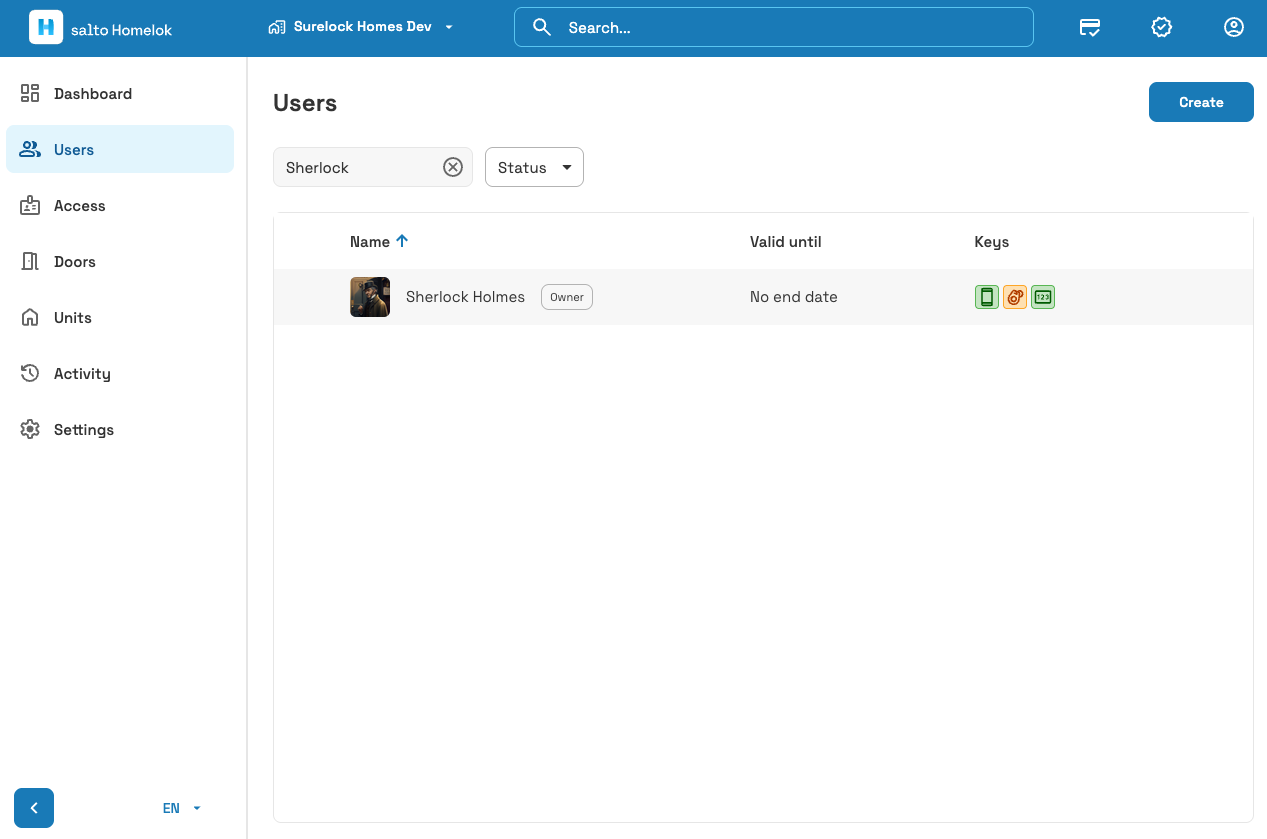Screen dimensions: 1267x839
Task: Open Settings from the sidebar
Action: [120, 430]
